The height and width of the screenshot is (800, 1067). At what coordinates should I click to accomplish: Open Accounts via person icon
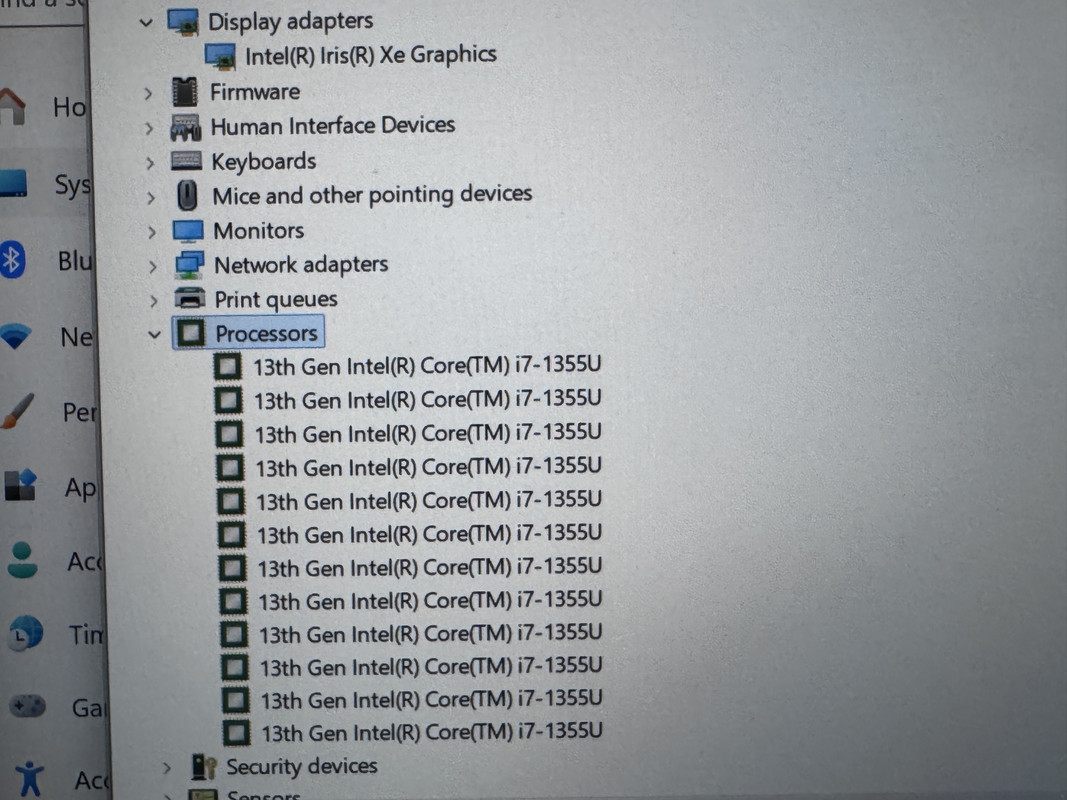click(22, 560)
